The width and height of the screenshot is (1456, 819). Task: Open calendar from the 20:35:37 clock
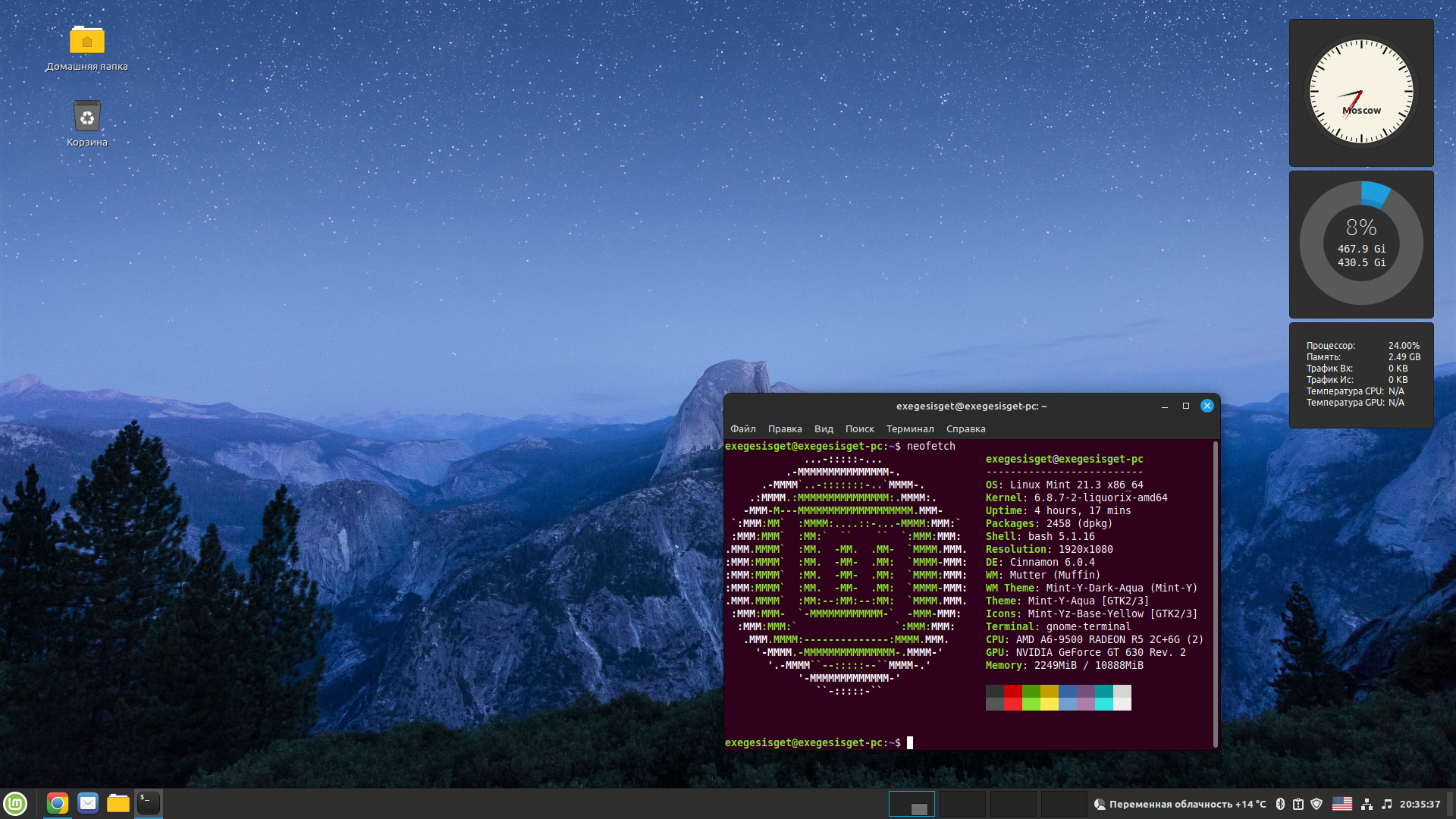[1420, 804]
